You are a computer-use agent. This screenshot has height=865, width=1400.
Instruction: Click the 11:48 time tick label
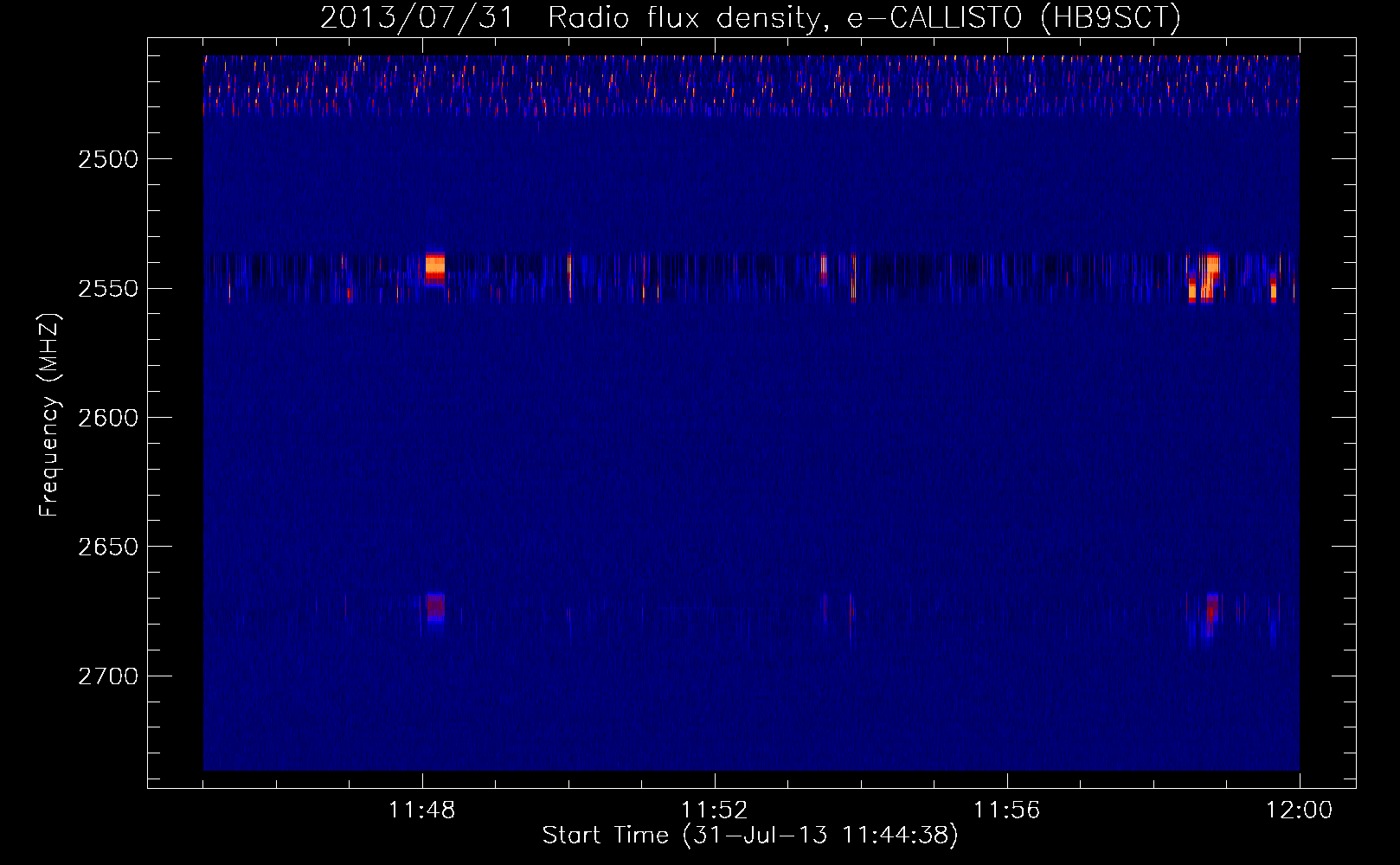click(x=422, y=811)
